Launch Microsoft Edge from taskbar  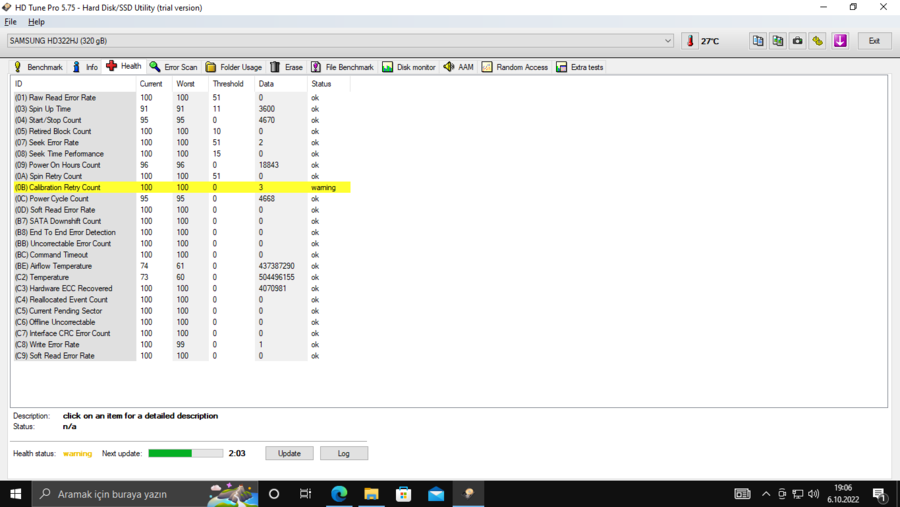[x=339, y=494]
